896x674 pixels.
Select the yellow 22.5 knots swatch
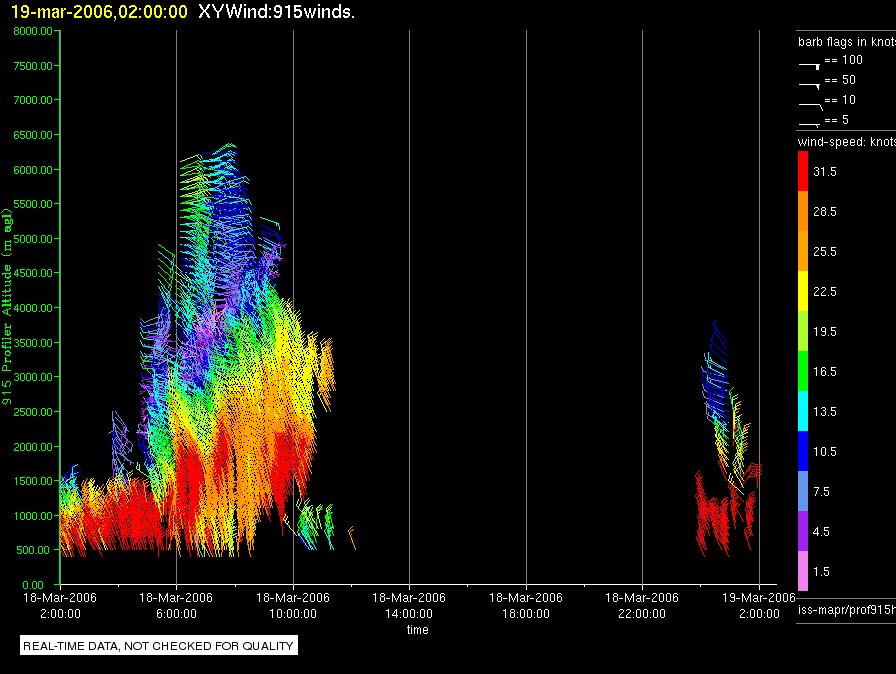pyautogui.click(x=803, y=291)
